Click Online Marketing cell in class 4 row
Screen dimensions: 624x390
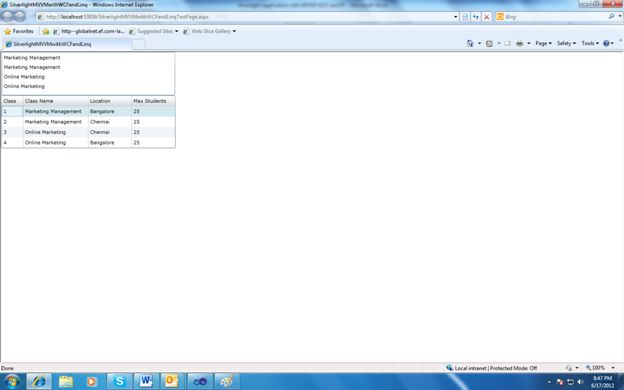[x=55, y=142]
